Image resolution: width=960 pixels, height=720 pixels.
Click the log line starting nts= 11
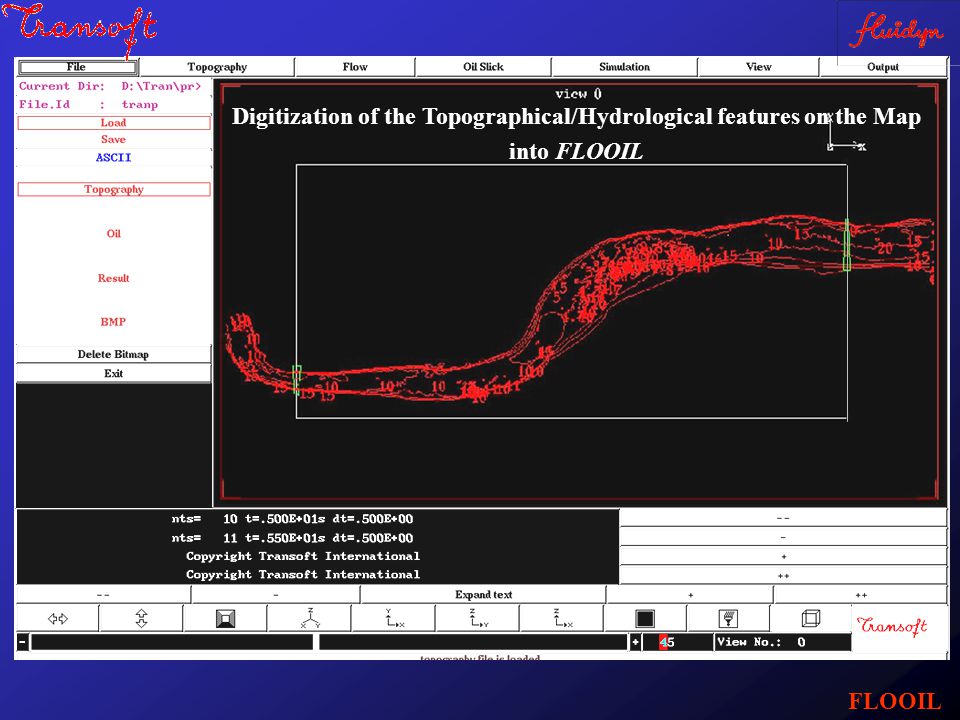(x=292, y=538)
